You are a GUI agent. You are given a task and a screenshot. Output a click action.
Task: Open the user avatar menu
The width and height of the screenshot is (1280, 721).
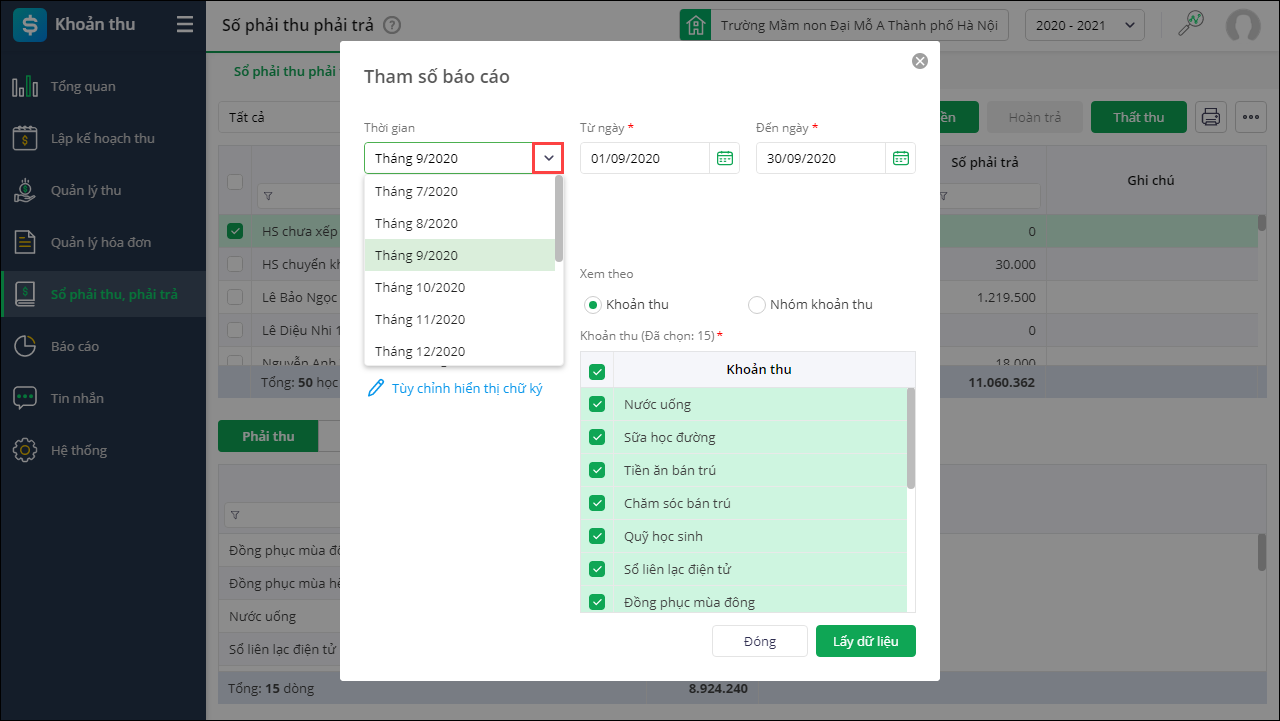(x=1243, y=25)
